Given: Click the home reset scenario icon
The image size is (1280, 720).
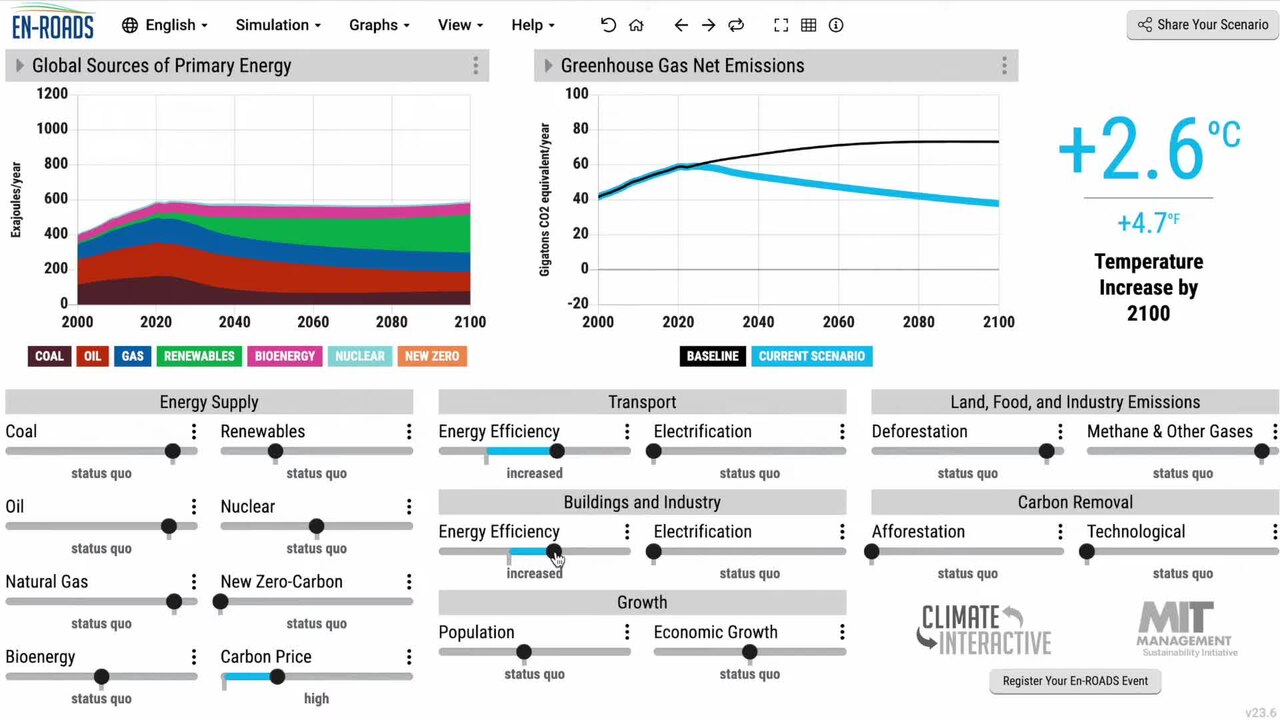Looking at the screenshot, I should tap(636, 25).
